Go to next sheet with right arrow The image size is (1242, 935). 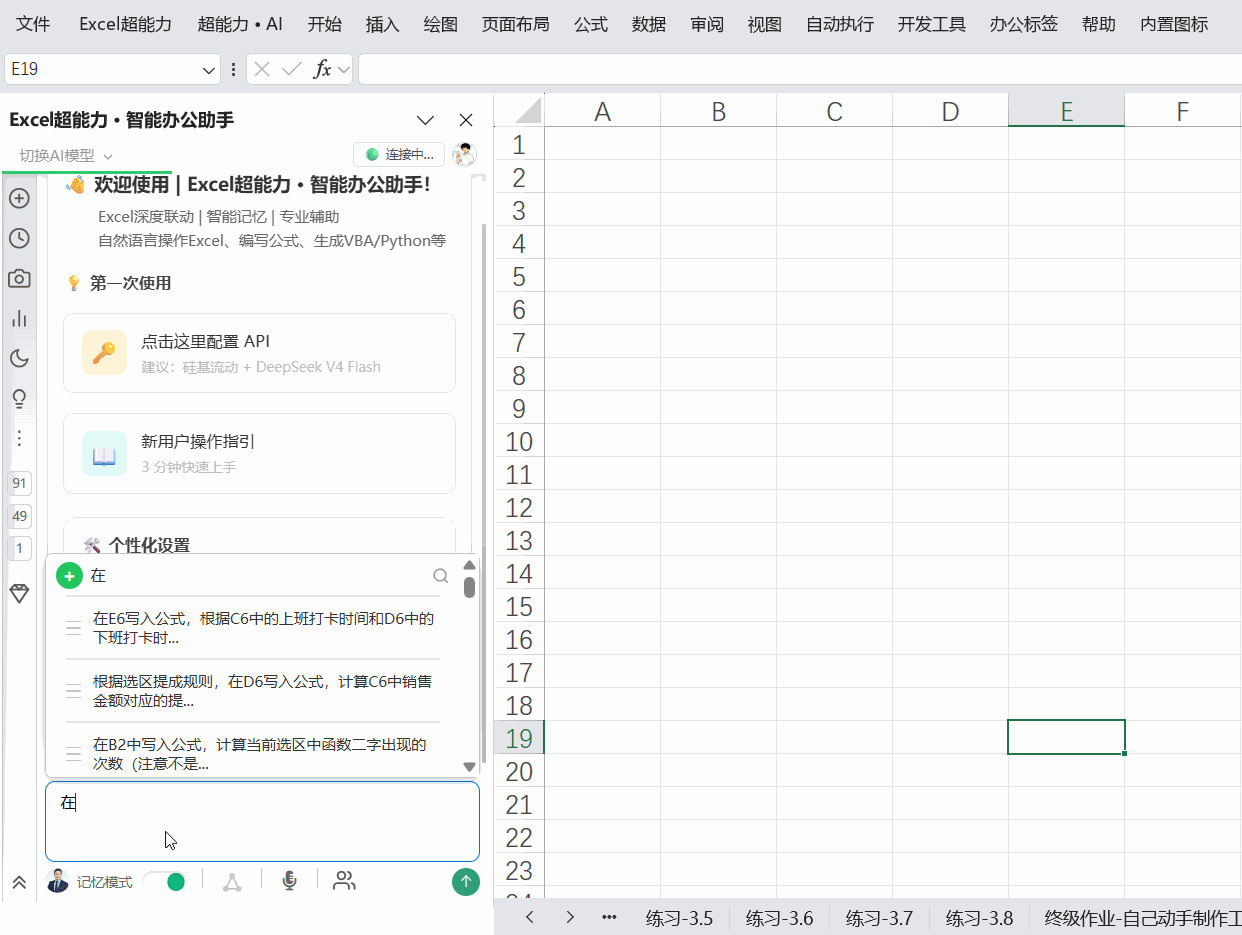tap(570, 917)
